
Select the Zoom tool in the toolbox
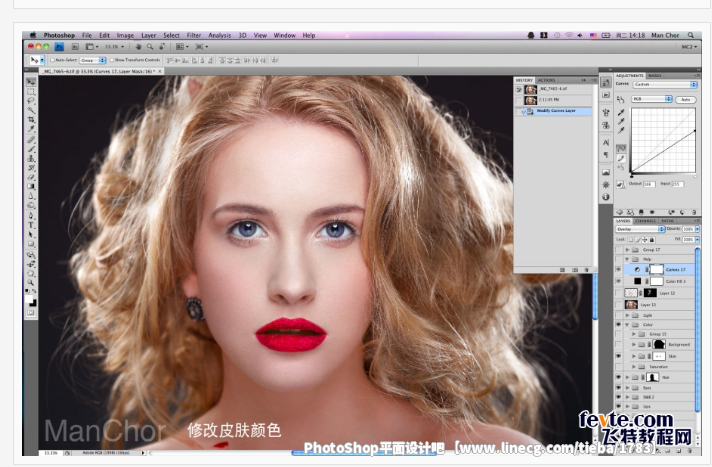coord(30,283)
